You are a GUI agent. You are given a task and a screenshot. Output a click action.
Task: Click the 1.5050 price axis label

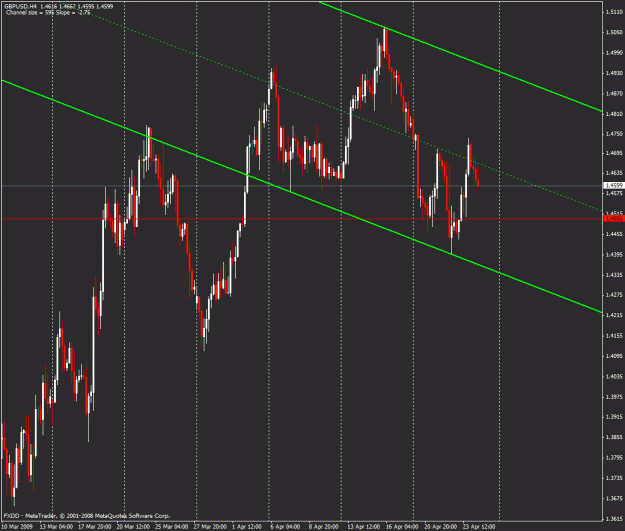614,32
